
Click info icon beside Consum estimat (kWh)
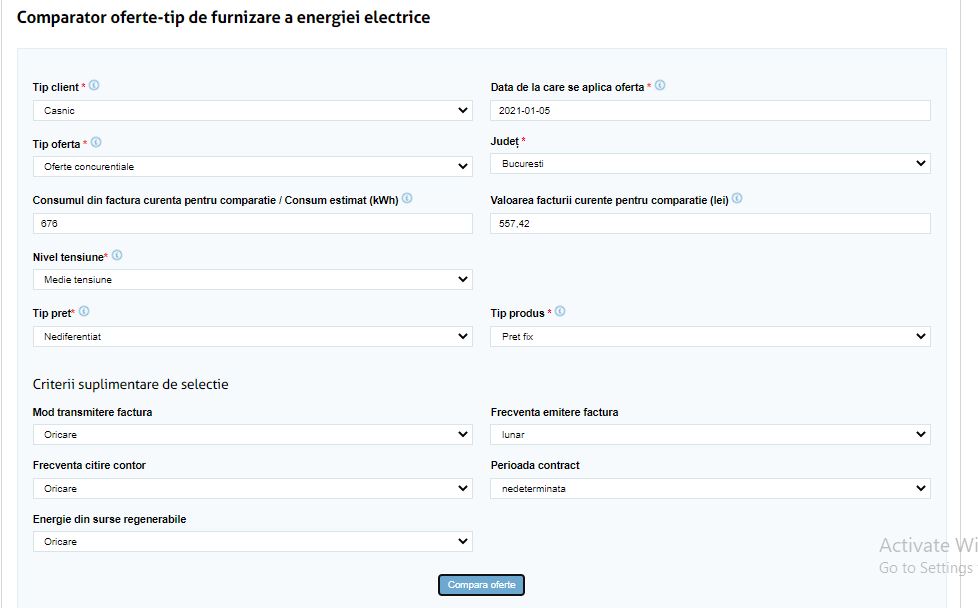(x=407, y=198)
